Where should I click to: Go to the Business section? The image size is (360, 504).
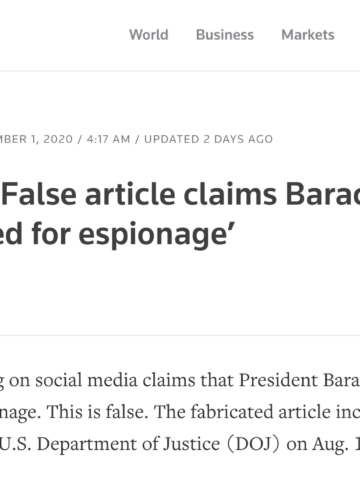coord(225,35)
